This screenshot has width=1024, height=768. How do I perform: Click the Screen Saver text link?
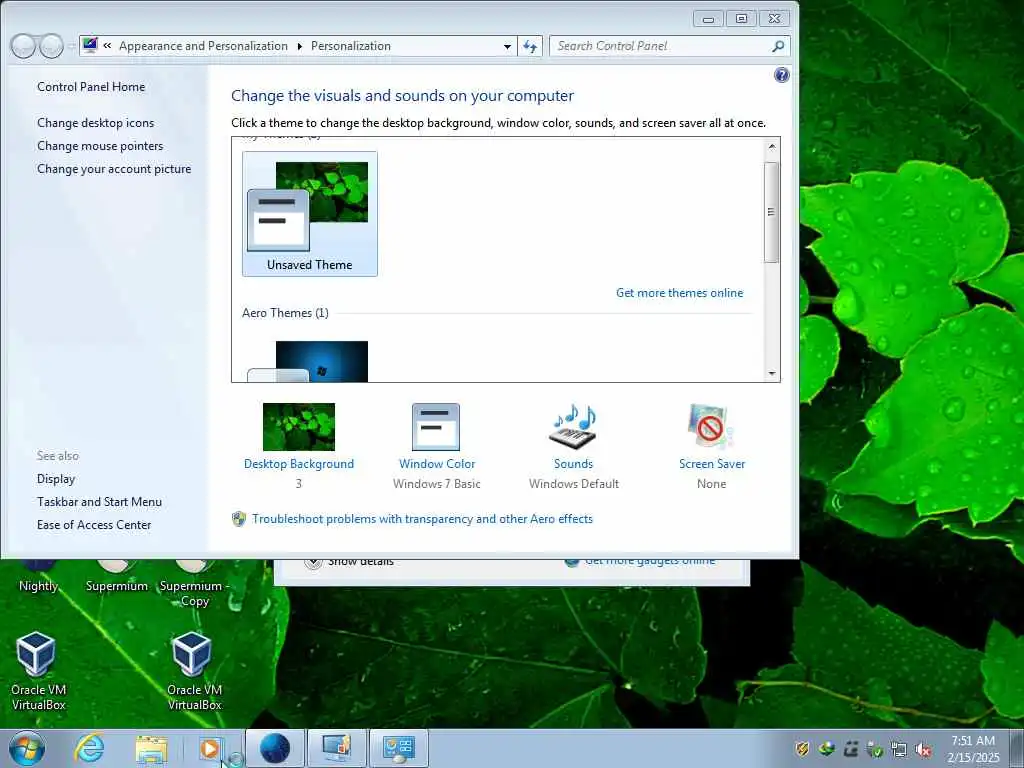click(x=712, y=464)
